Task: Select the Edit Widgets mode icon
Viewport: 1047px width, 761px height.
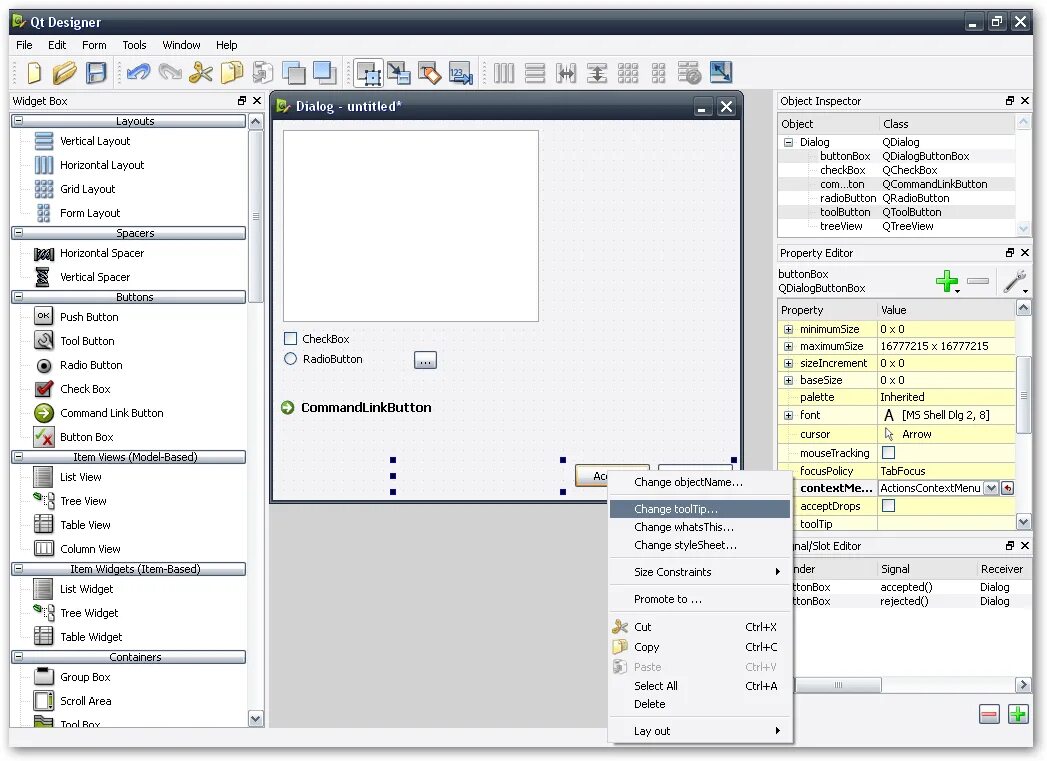Action: (369, 72)
